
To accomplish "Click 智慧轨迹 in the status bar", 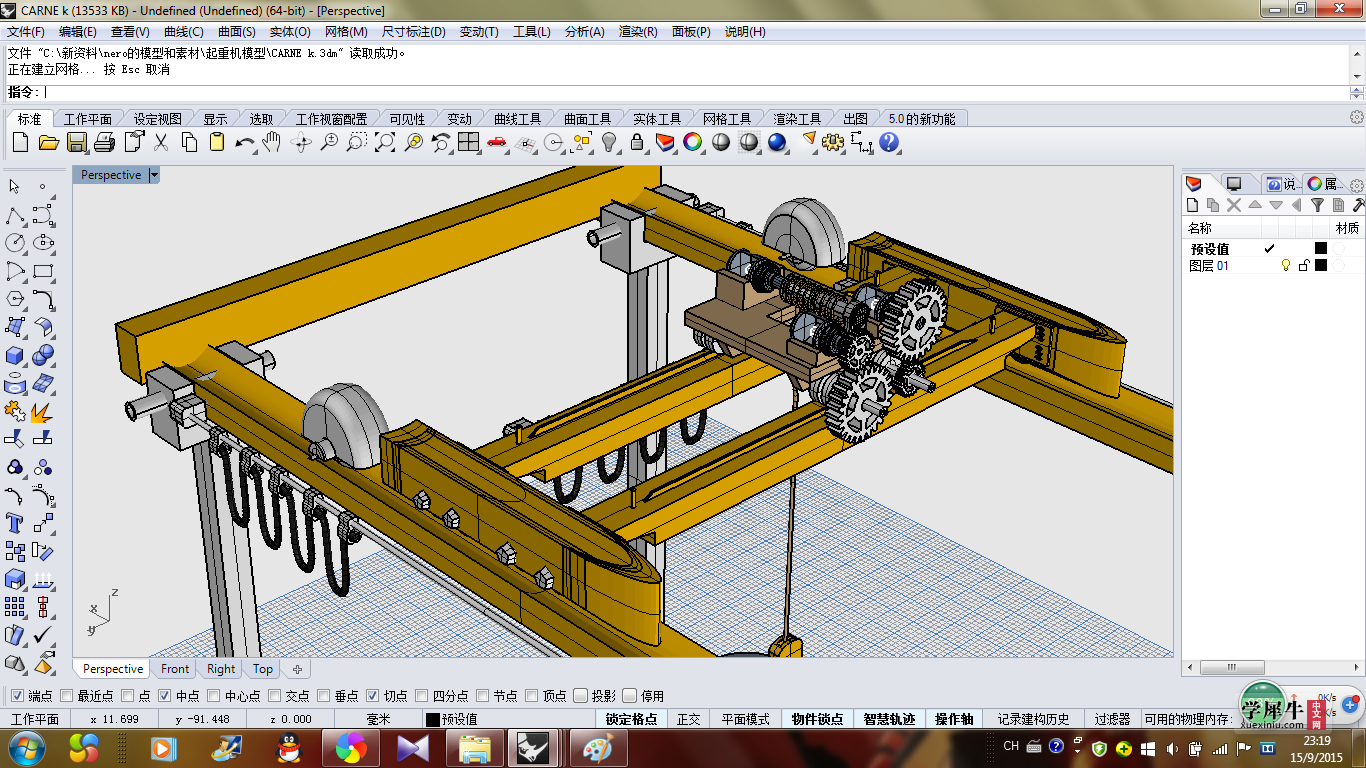I will coord(889,719).
